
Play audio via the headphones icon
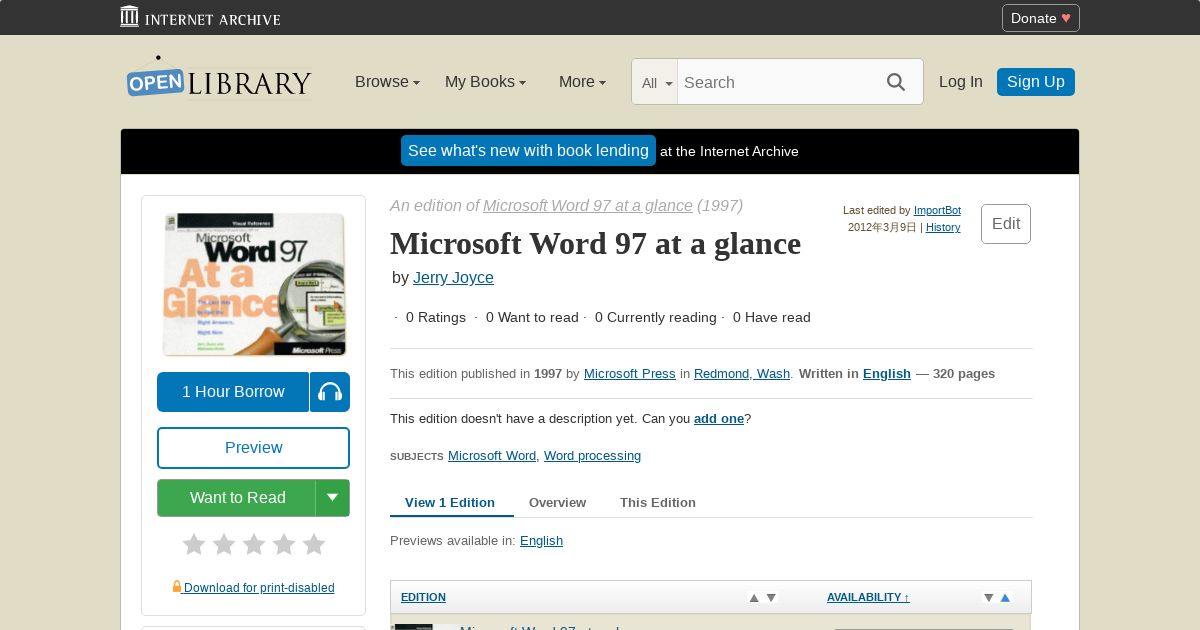point(330,392)
